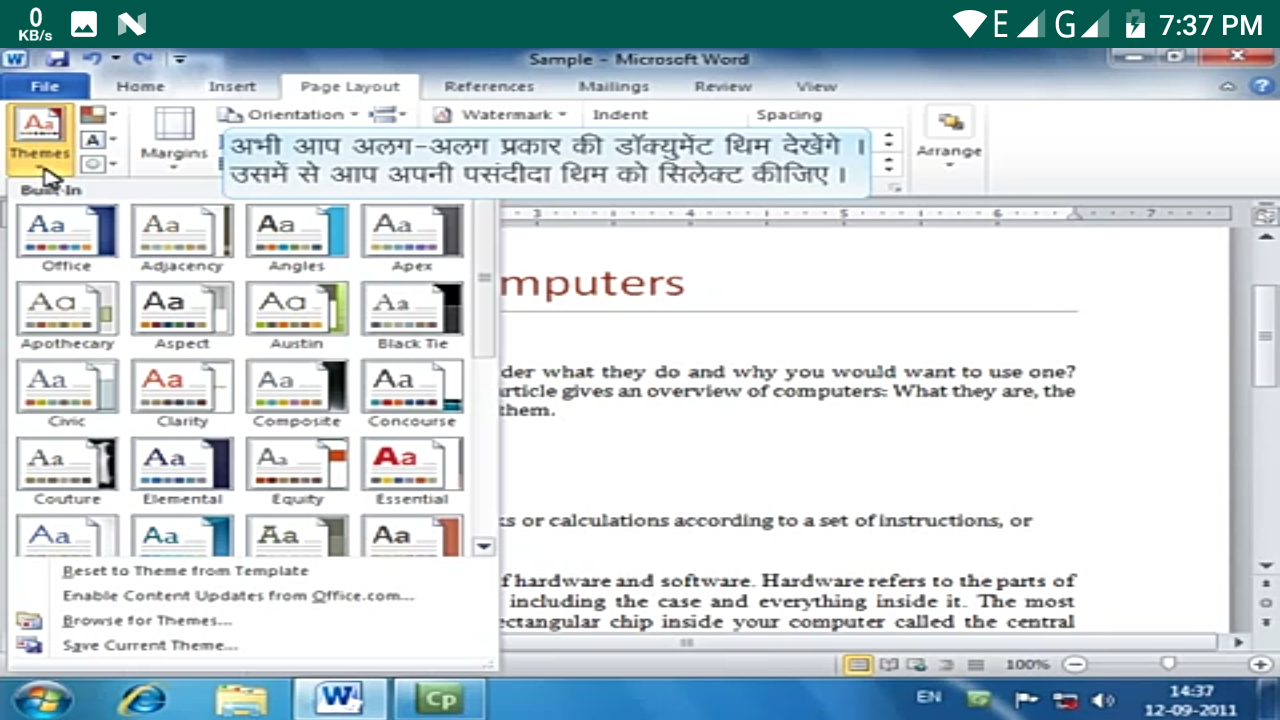The width and height of the screenshot is (1280, 720).
Task: Click the Word taskbar button
Action: pyautogui.click(x=339, y=698)
